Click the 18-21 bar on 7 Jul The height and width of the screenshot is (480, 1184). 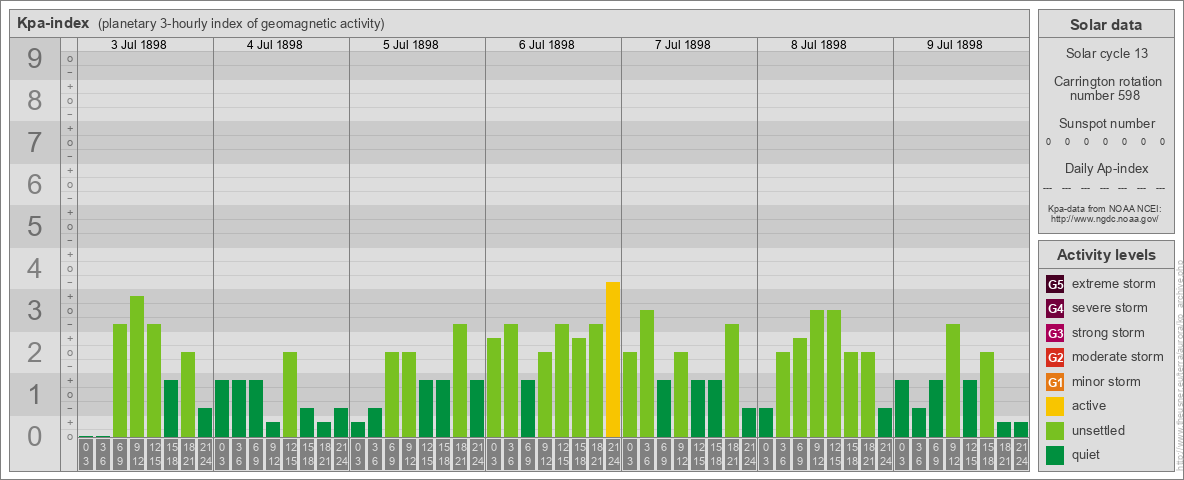[x=732, y=381]
